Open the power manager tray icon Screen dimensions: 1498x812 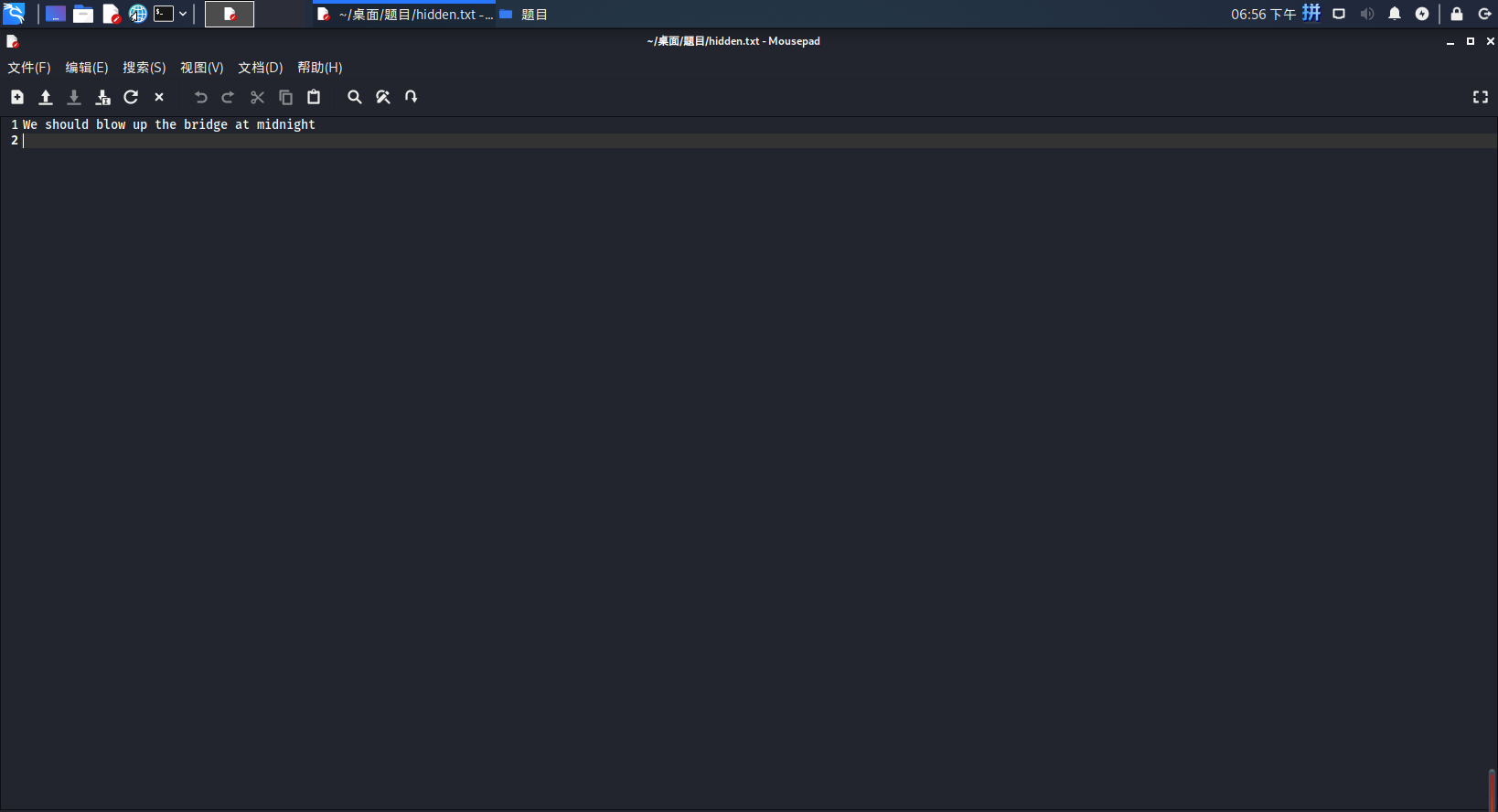[x=1422, y=14]
